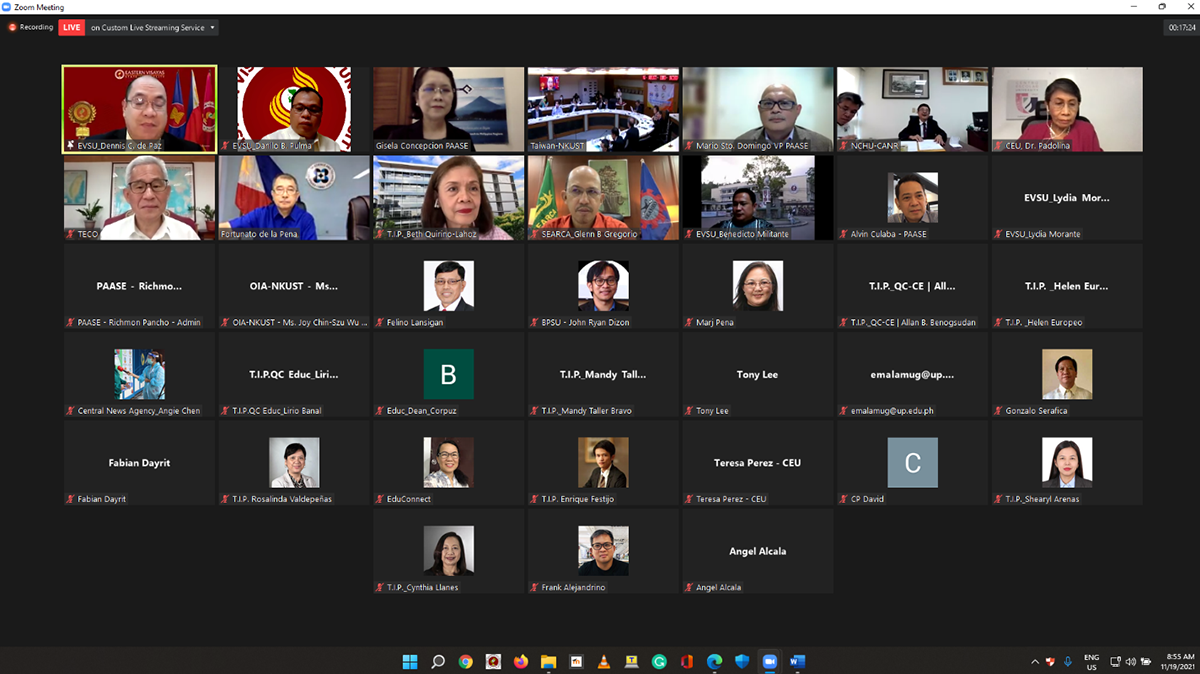
Task: Select the Fabian Dayrit participant tile
Action: click(139, 463)
